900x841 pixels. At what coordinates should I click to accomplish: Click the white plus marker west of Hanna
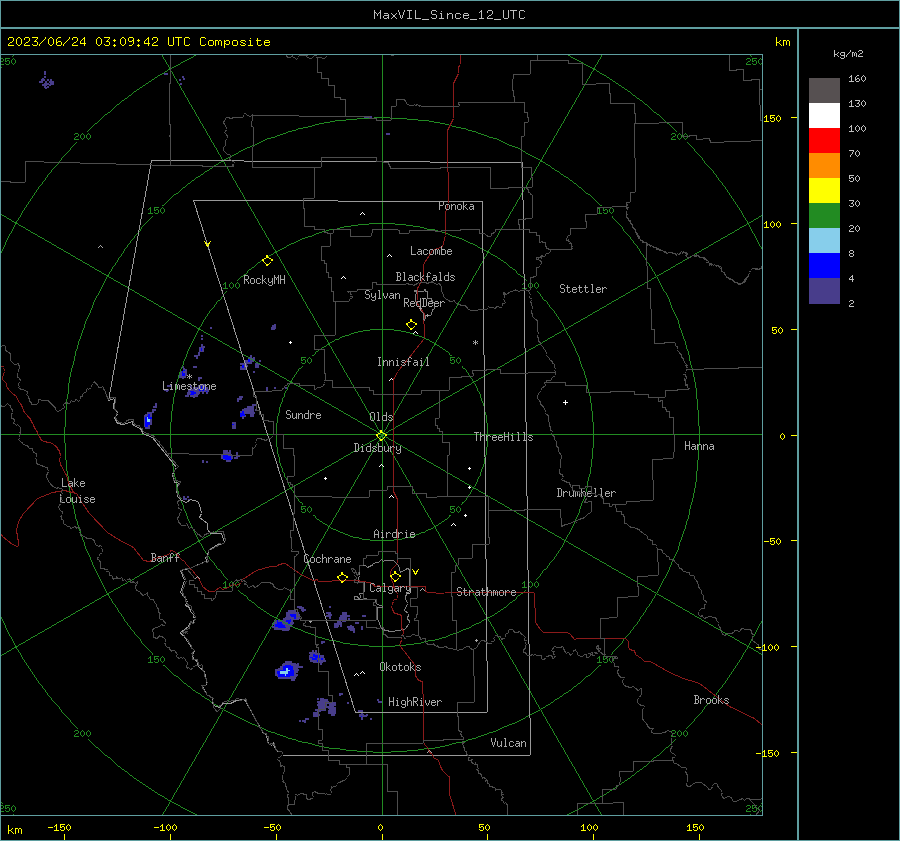click(x=565, y=402)
